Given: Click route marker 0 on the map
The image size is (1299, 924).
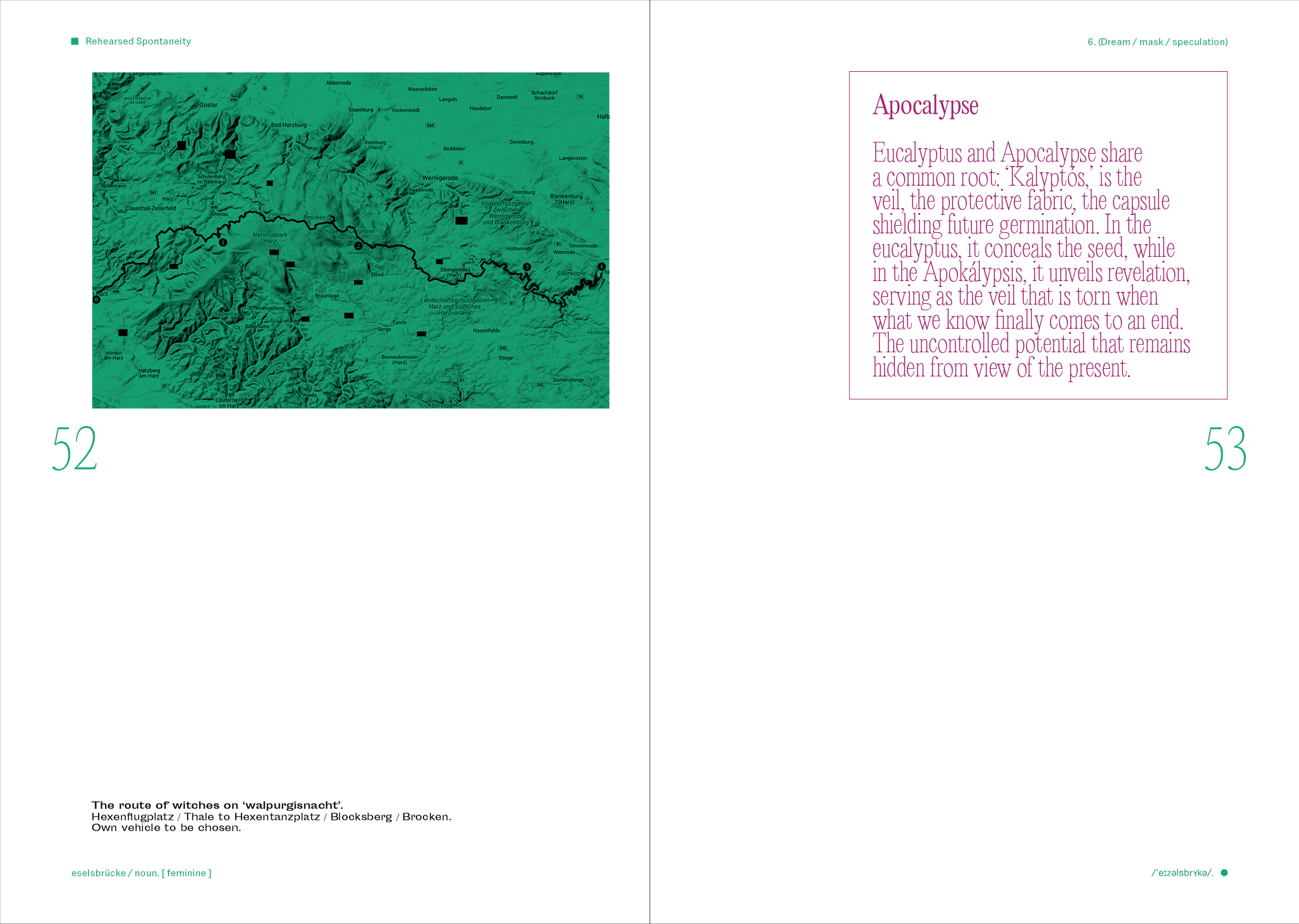Looking at the screenshot, I should (x=97, y=300).
